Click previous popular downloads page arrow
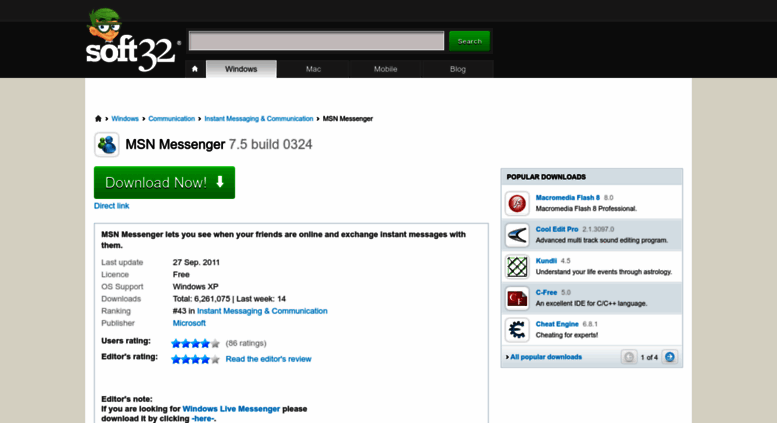Screen dimensions: 777x423 click(629, 357)
